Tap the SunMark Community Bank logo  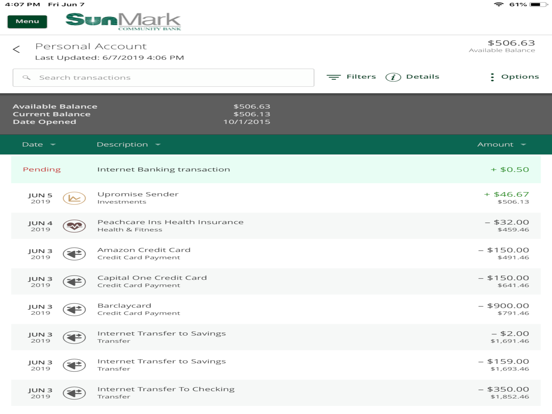[x=123, y=21]
